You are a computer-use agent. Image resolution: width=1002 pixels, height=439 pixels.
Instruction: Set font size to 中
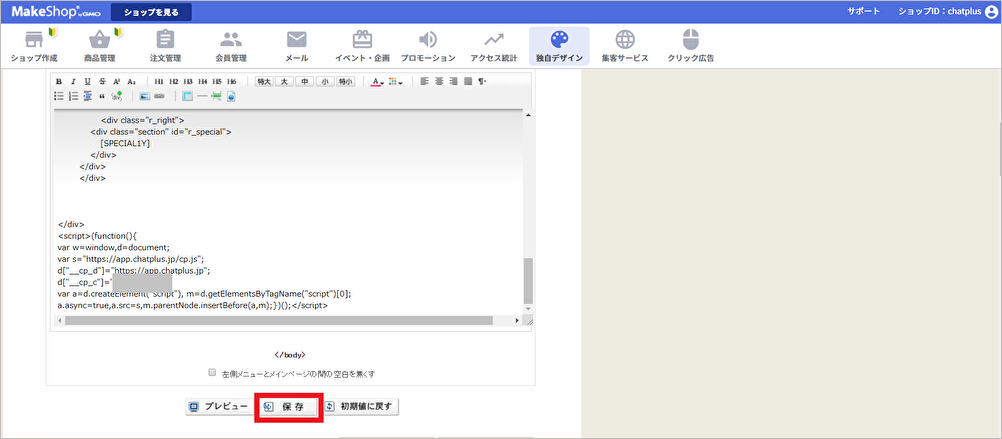point(305,82)
